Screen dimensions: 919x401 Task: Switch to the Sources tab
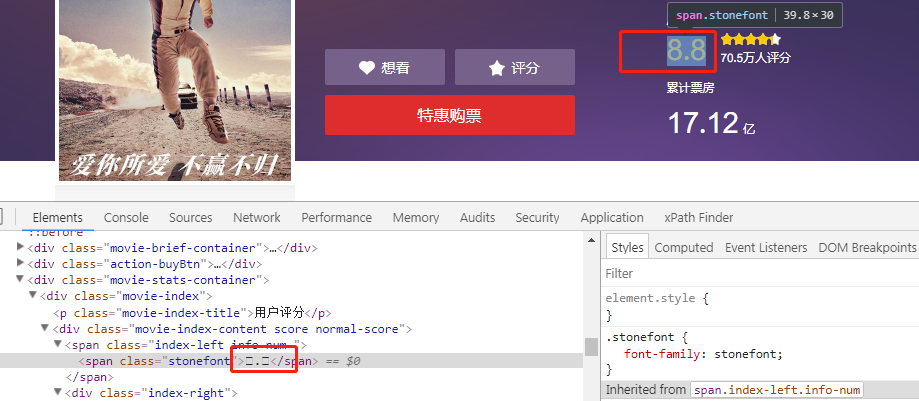click(190, 218)
